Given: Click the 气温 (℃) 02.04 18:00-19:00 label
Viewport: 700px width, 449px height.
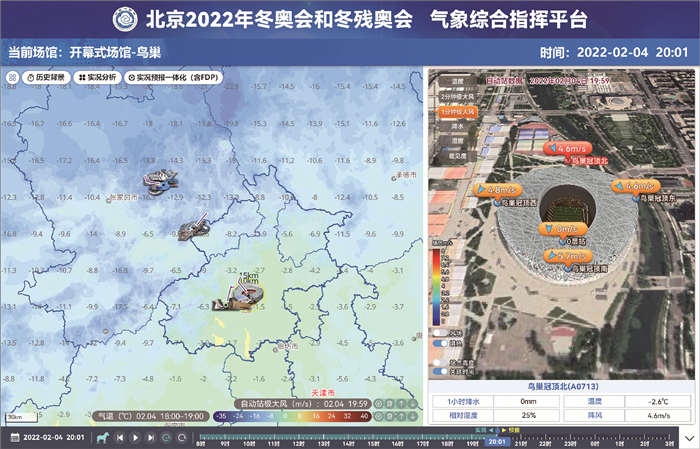Looking at the screenshot, I should tap(151, 416).
